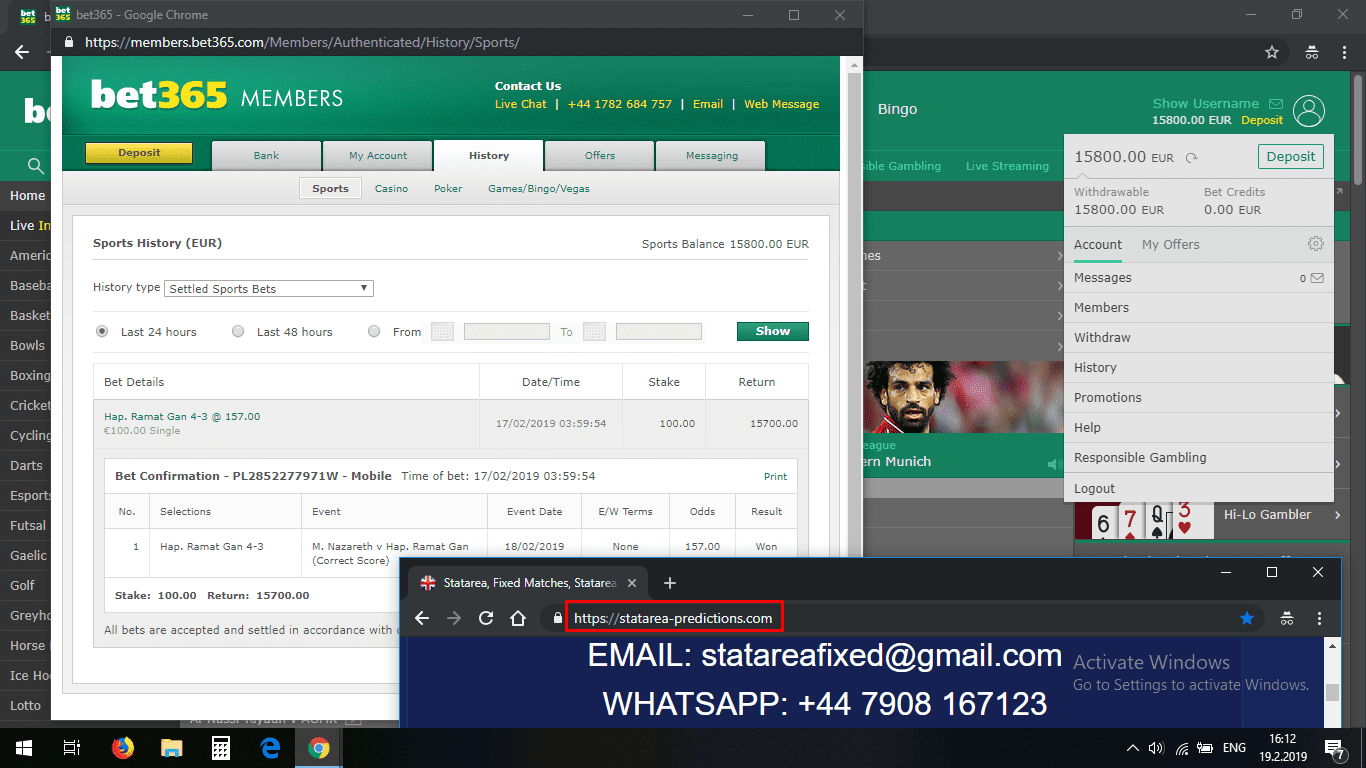Click incognito icon in background Chrome toolbar

[x=1311, y=52]
